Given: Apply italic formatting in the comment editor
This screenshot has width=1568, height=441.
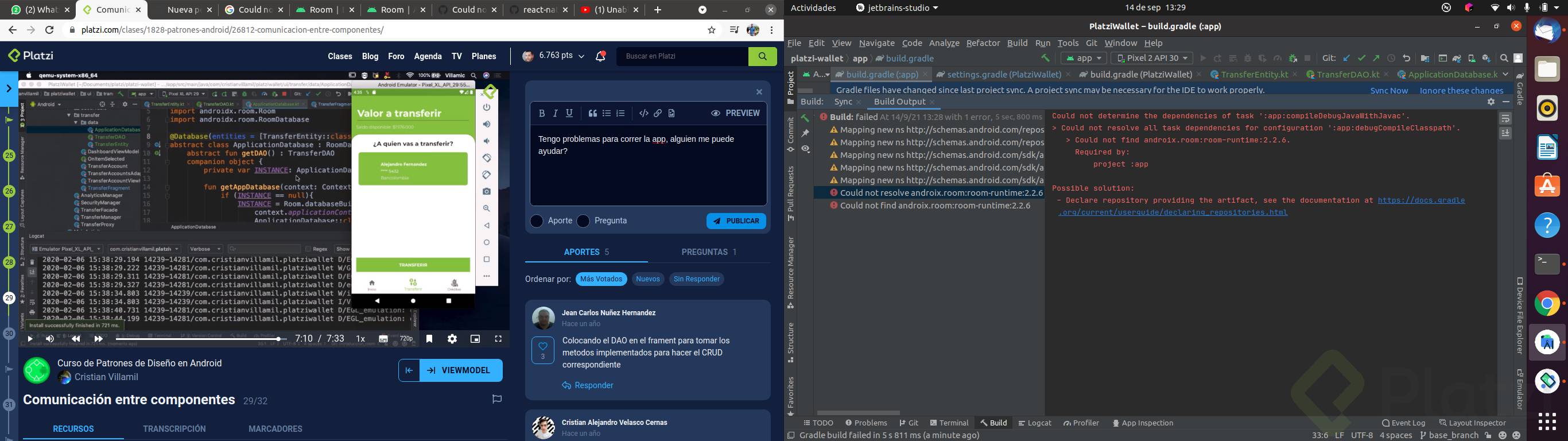Looking at the screenshot, I should (x=556, y=113).
